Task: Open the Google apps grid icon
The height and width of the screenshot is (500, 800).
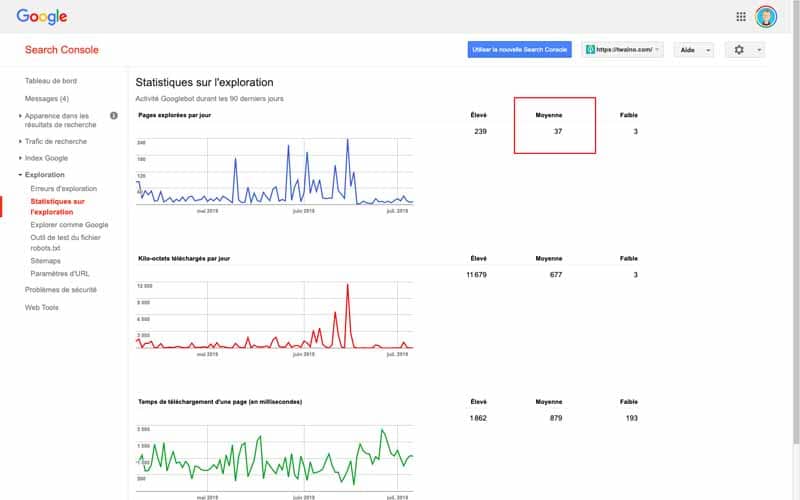Action: click(741, 17)
